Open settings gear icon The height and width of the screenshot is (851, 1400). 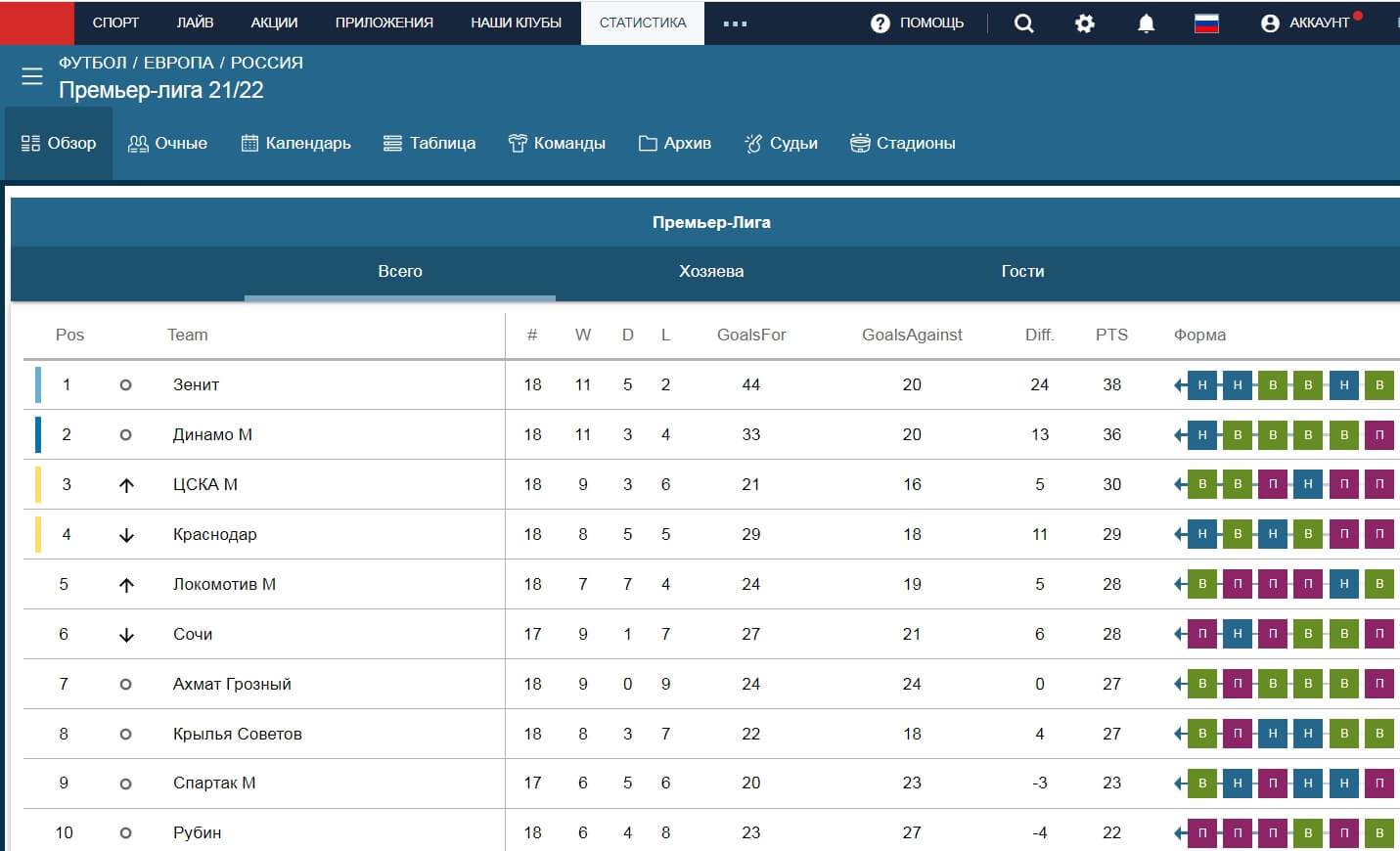click(x=1085, y=22)
